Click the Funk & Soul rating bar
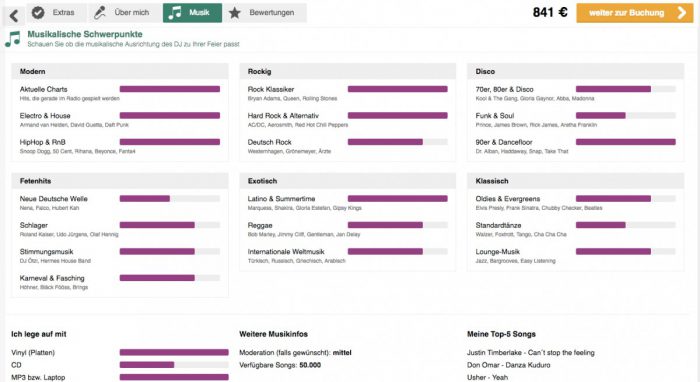Image resolution: width=700 pixels, height=382 pixels. point(625,116)
